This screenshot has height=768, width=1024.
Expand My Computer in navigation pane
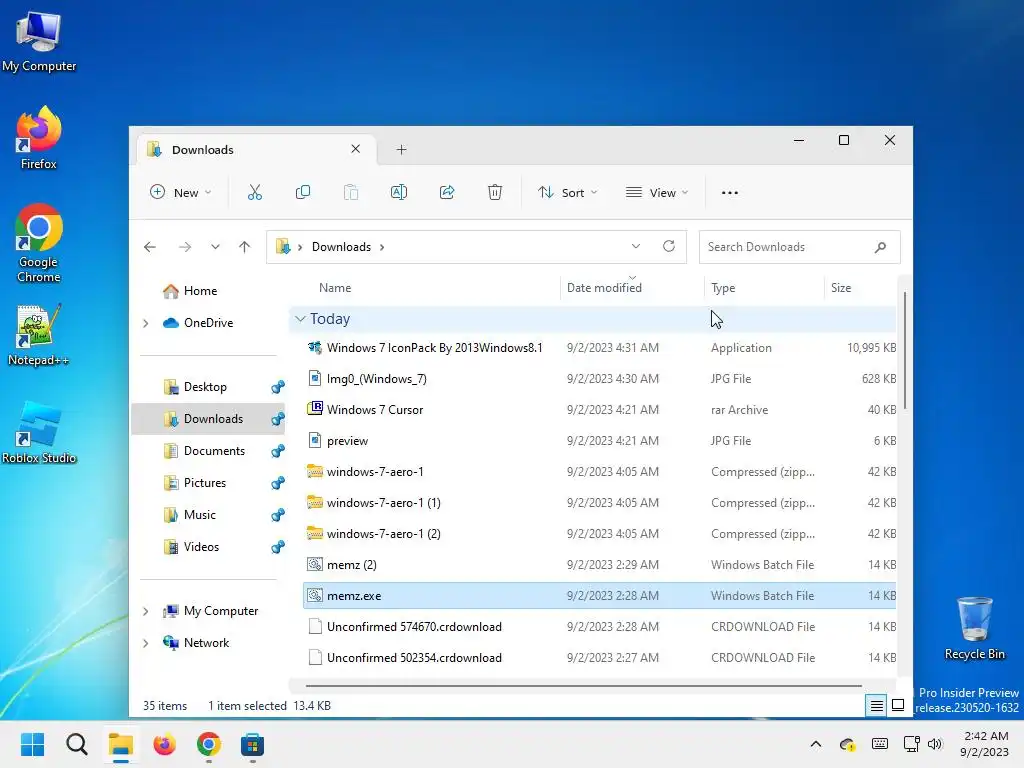click(146, 611)
